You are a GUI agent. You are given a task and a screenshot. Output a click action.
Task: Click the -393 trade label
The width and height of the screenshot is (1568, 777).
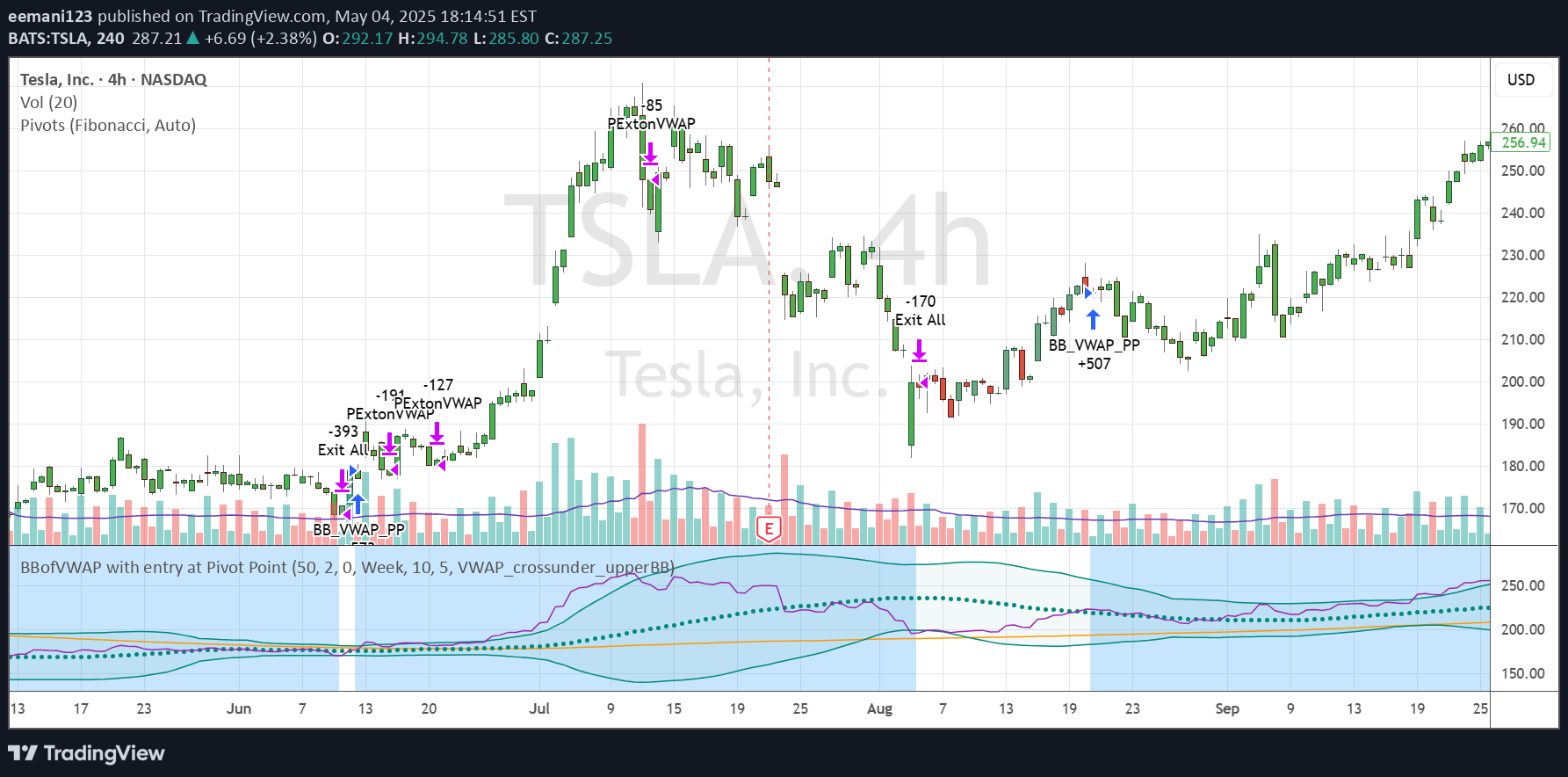(343, 432)
